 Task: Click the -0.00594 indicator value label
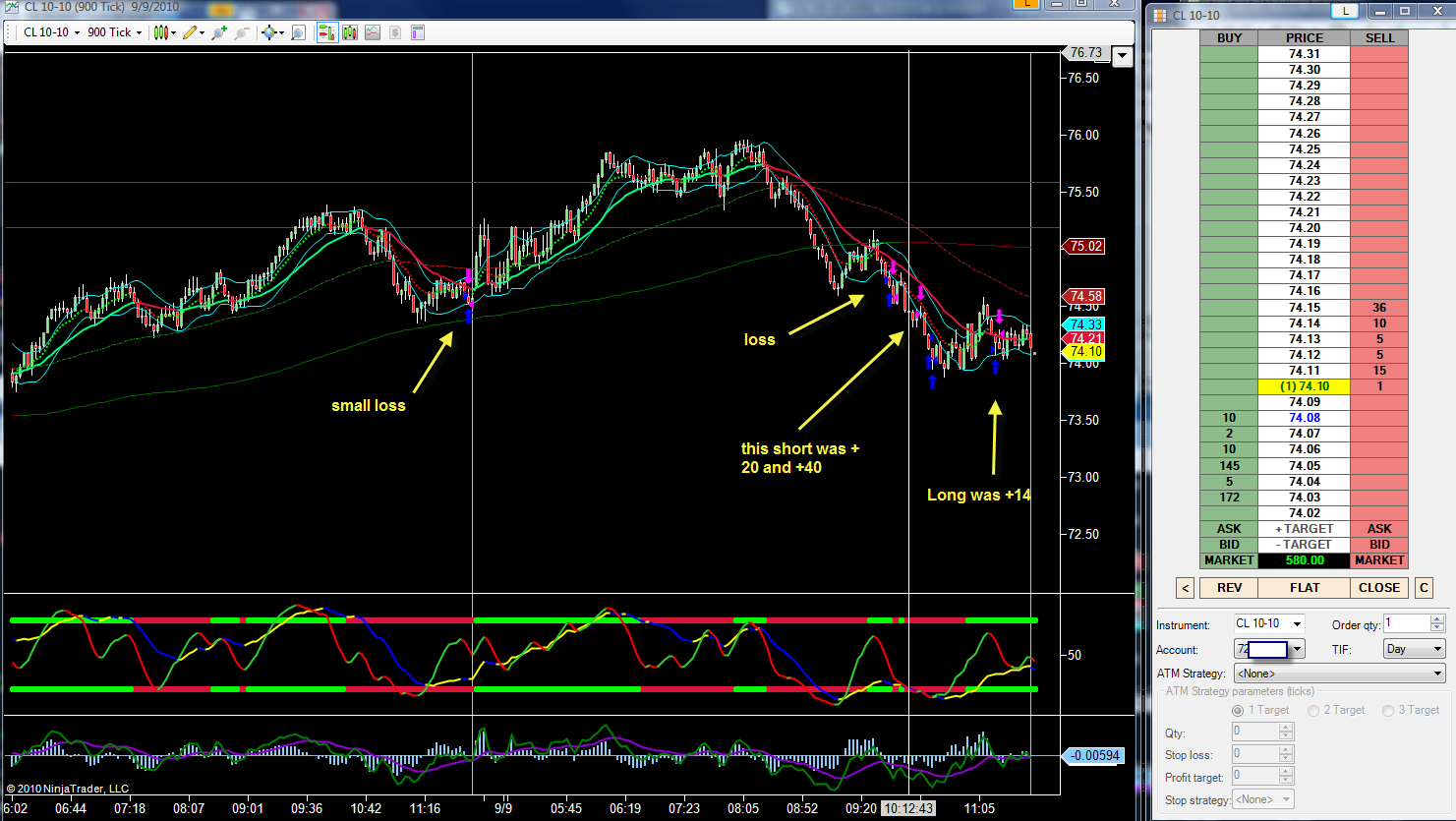point(1094,755)
